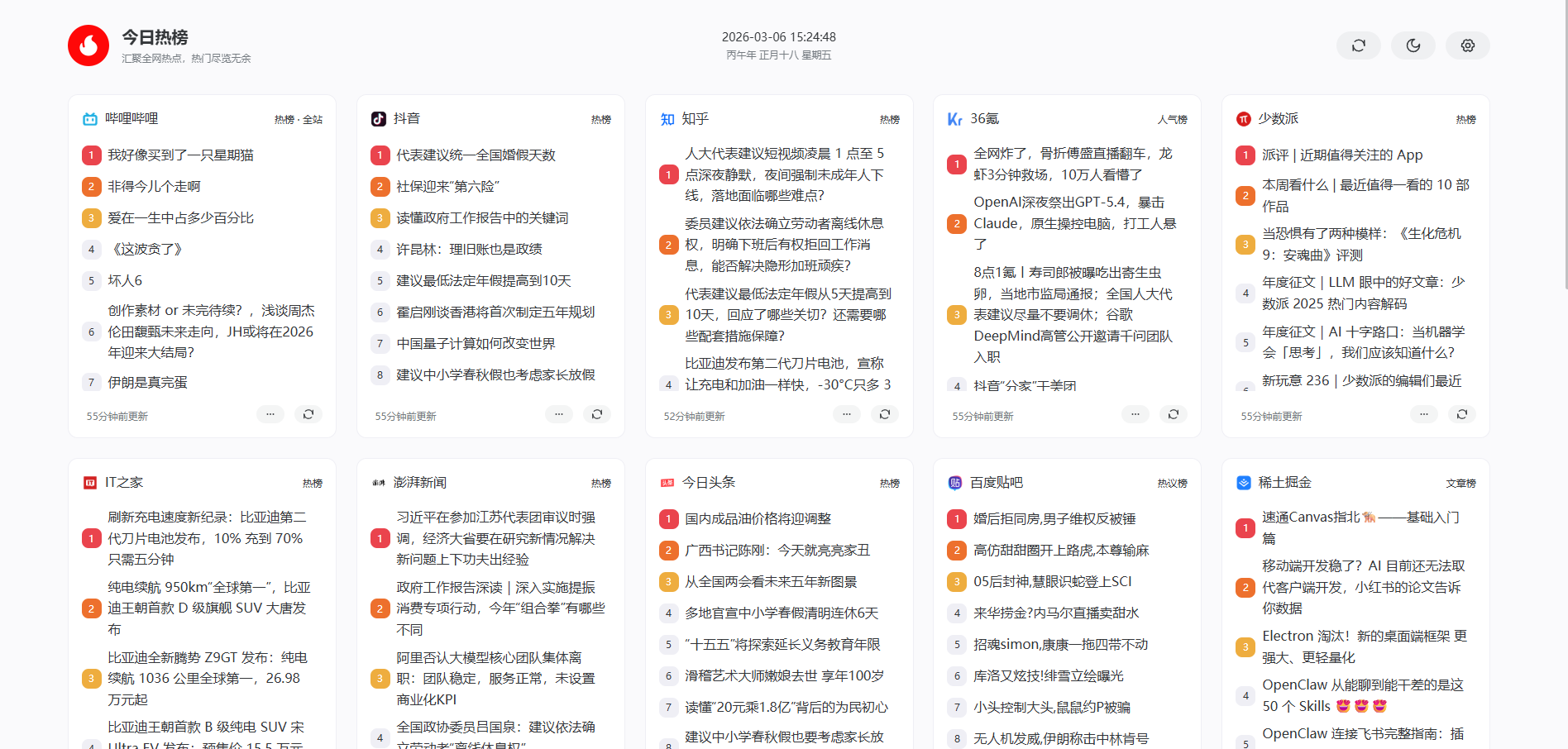Refresh all lists with the header refresh button
Viewport: 1568px width, 749px height.
pyautogui.click(x=1358, y=45)
